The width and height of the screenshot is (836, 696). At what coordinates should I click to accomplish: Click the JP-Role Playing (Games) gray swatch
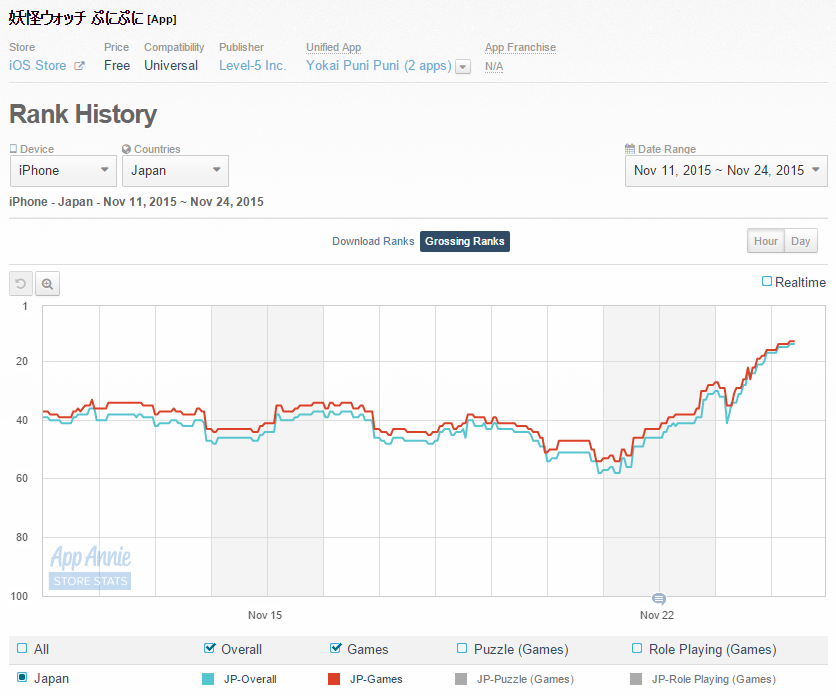tap(636, 679)
